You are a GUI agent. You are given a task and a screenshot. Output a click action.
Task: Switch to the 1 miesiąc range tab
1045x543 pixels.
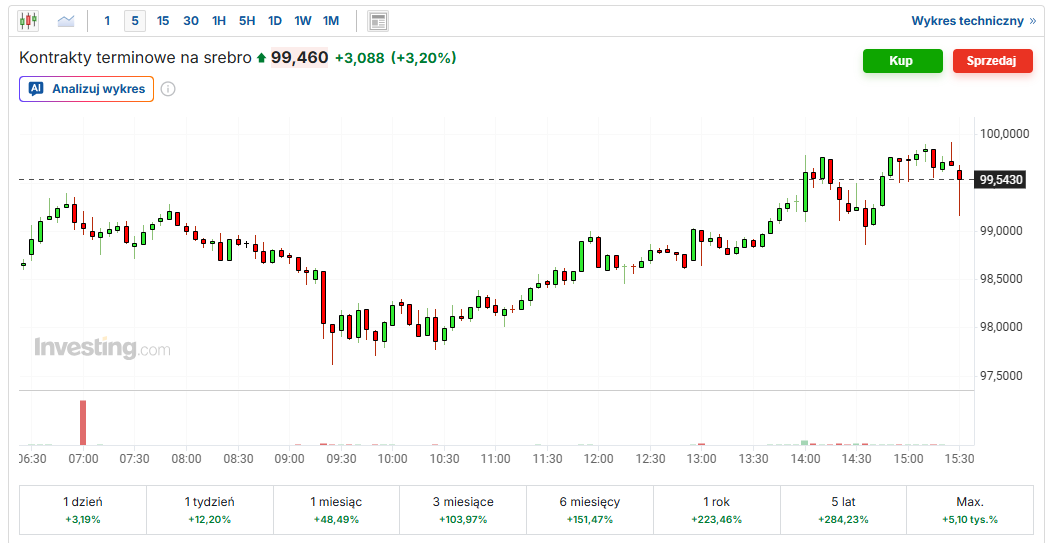(x=336, y=510)
